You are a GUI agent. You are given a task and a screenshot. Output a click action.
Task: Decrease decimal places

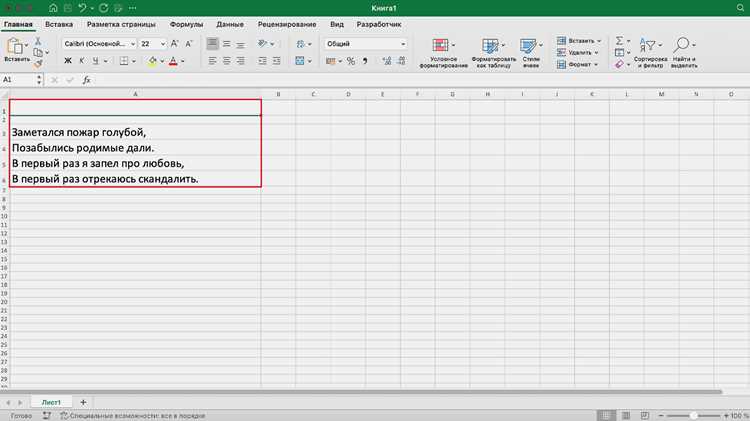401,61
